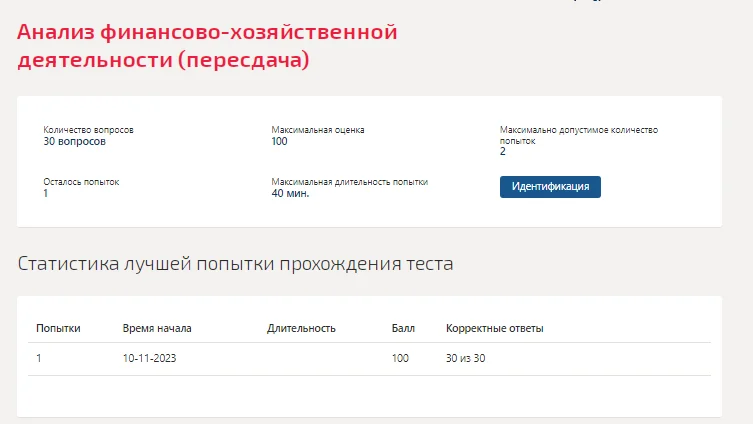Click the score 100 in the attempt row
Viewport: 753px width, 424px height.
(400, 358)
